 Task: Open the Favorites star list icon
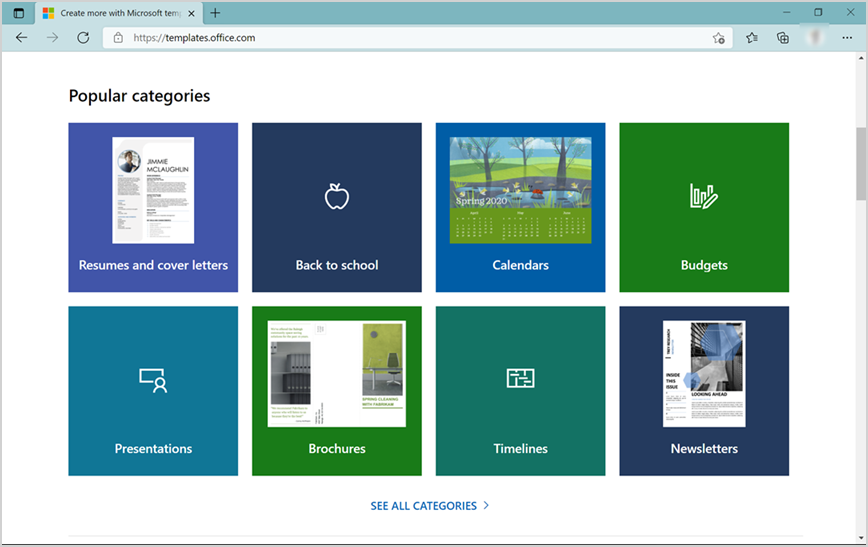click(752, 38)
